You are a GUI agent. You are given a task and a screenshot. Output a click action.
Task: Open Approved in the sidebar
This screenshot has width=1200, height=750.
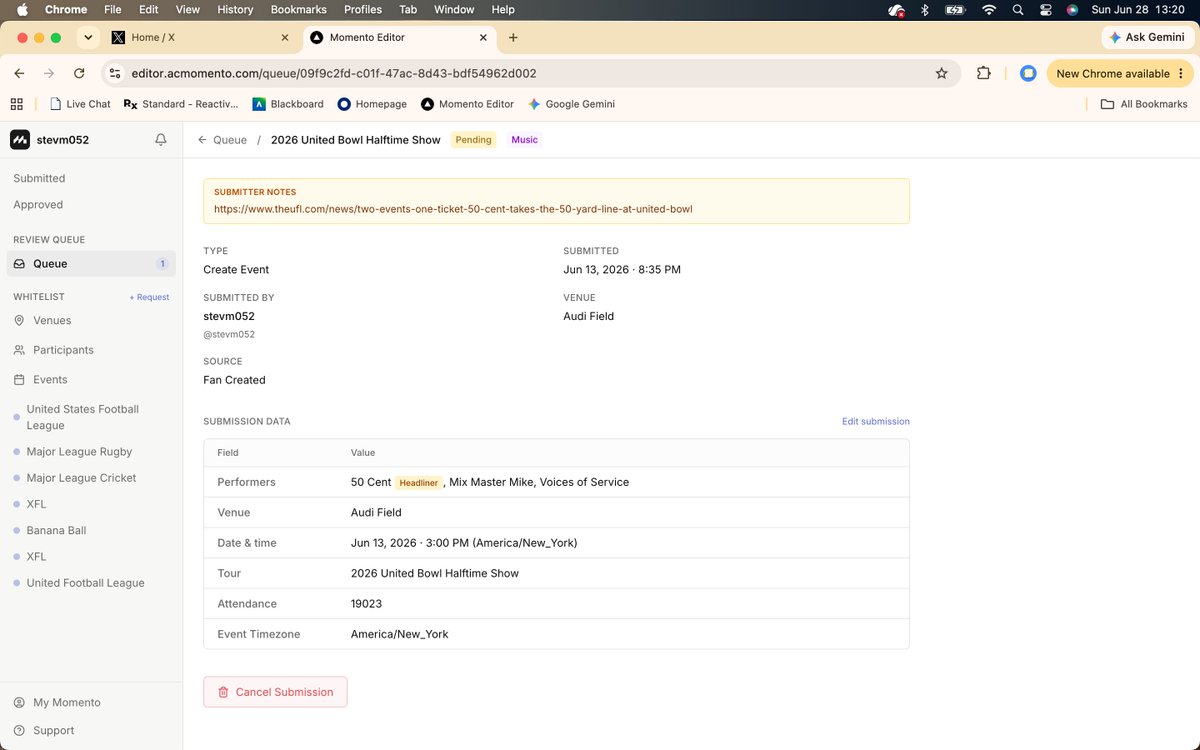tap(38, 204)
